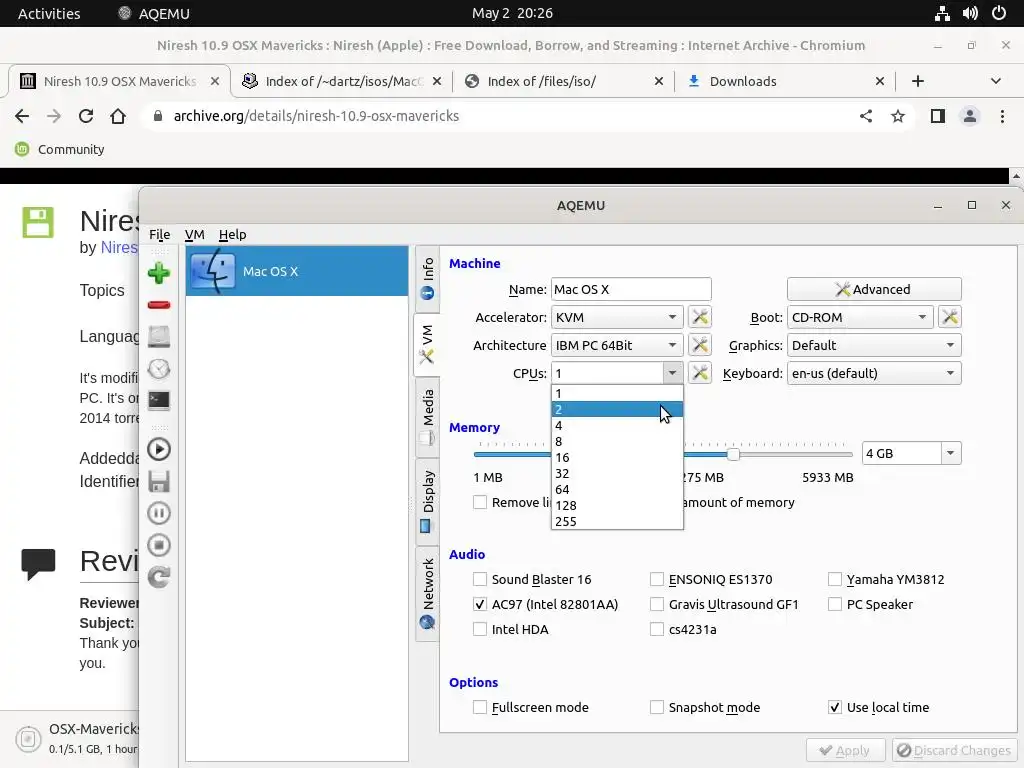This screenshot has height=768, width=1024.
Task: Remove VM using red minus icon
Action: tap(159, 305)
